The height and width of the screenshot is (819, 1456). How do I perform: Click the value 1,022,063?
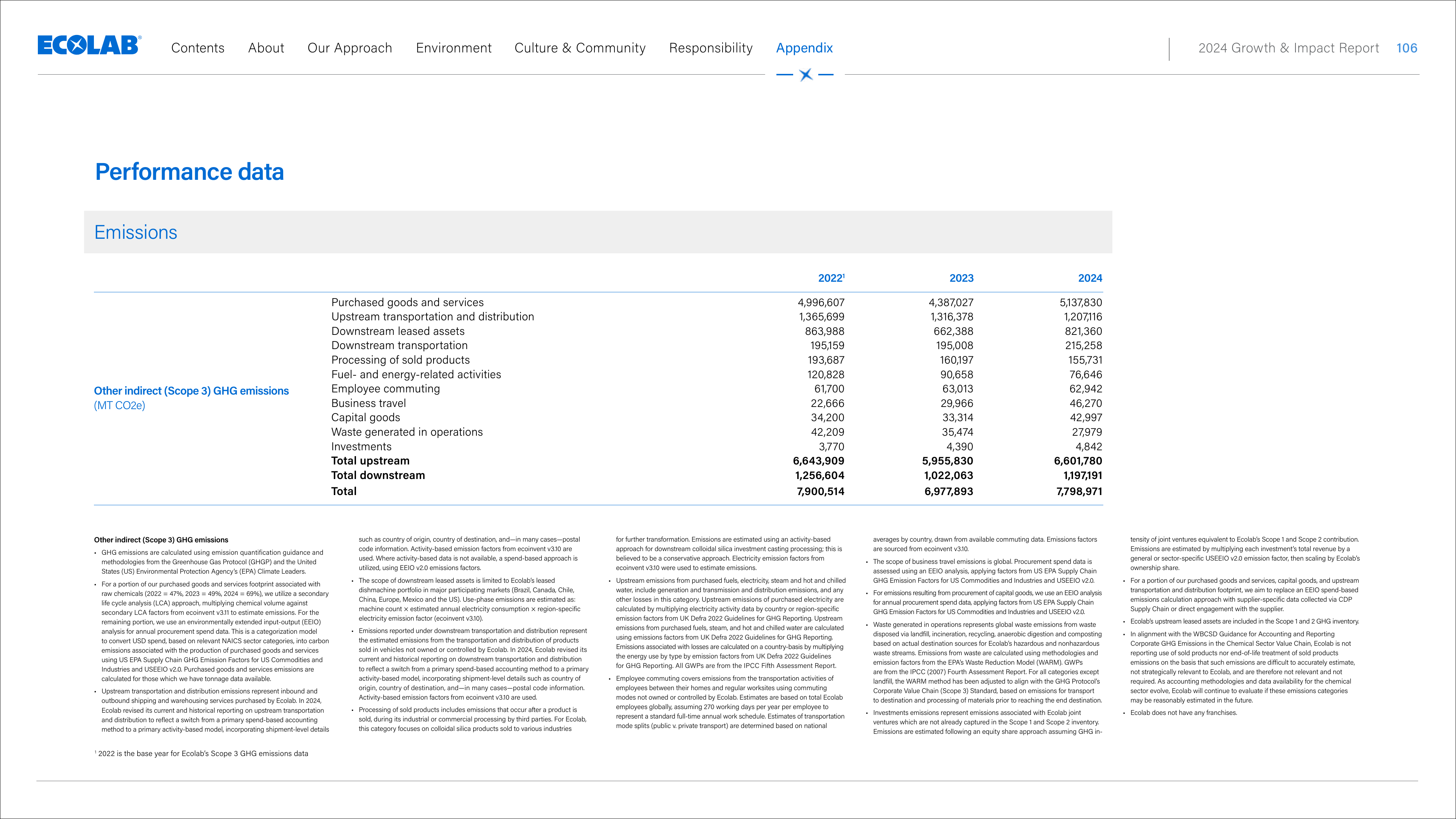pyautogui.click(x=949, y=475)
